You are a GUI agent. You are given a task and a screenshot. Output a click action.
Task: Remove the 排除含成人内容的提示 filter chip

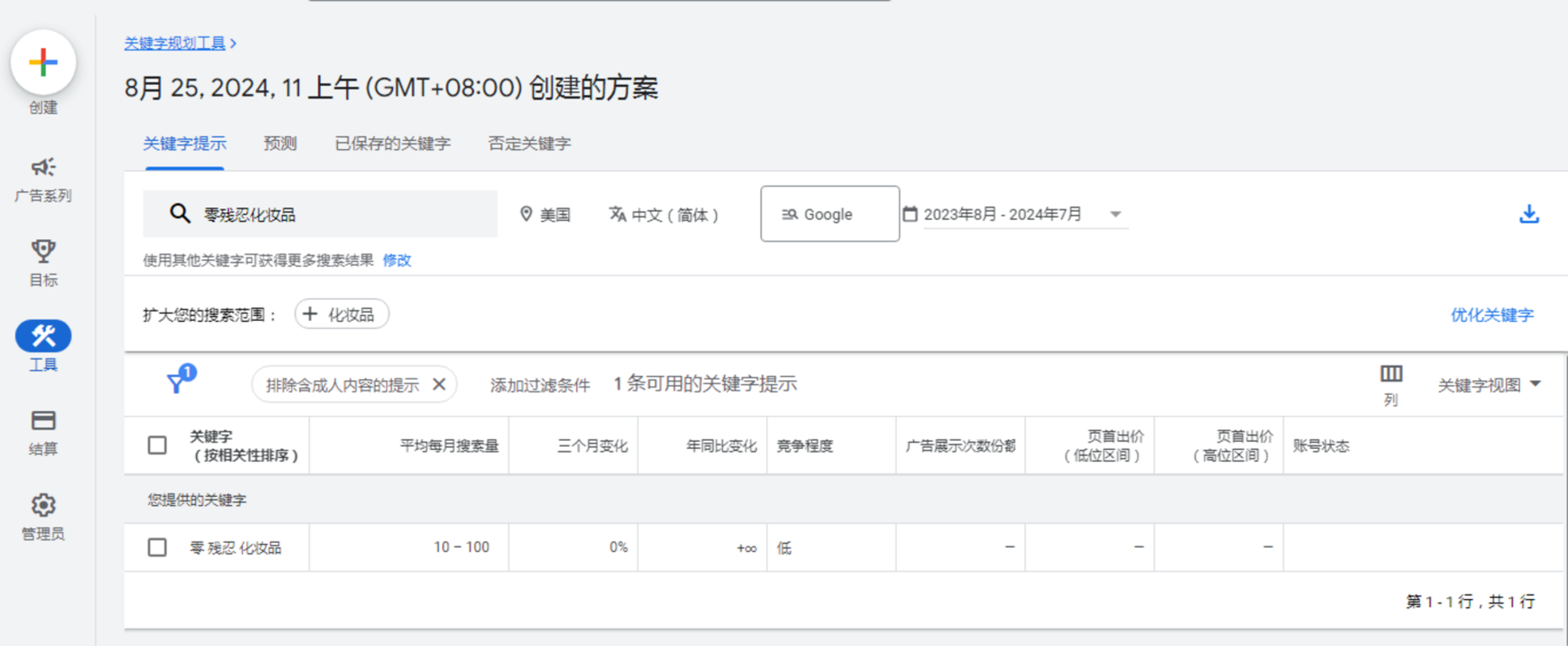[x=439, y=384]
